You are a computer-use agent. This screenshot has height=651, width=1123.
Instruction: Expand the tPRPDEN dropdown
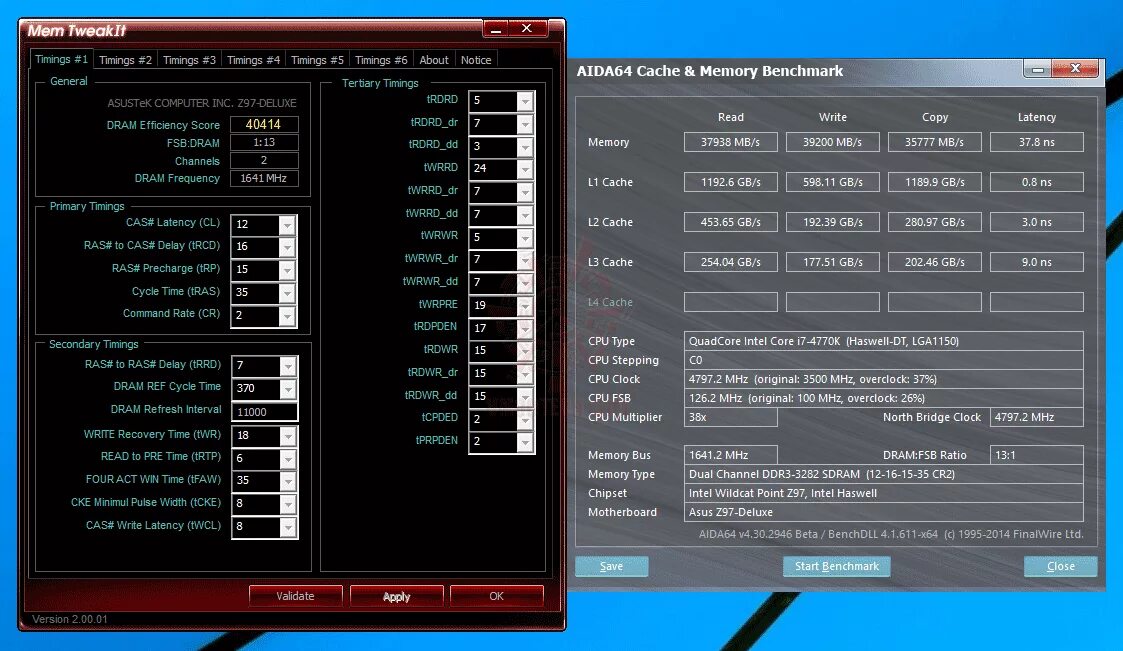[x=525, y=442]
